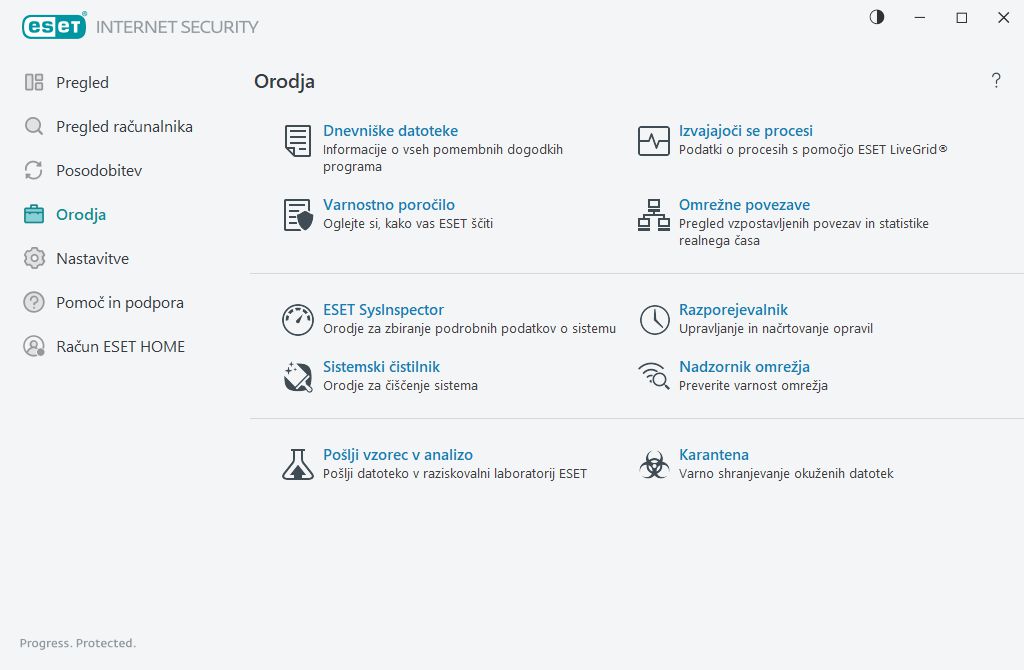Open the Pregled sidebar section

pyautogui.click(x=82, y=83)
